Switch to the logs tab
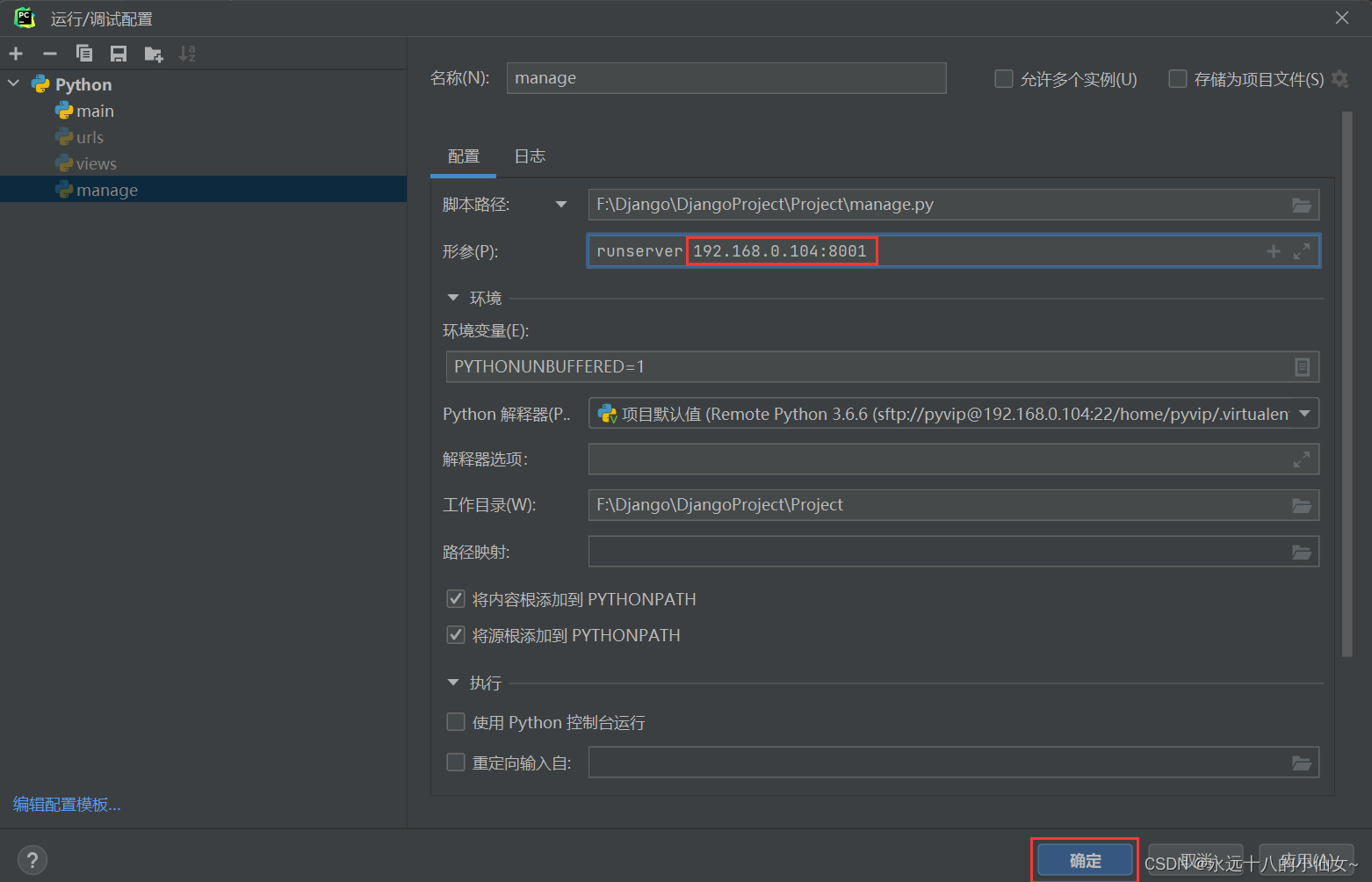The image size is (1372, 882). point(530,156)
